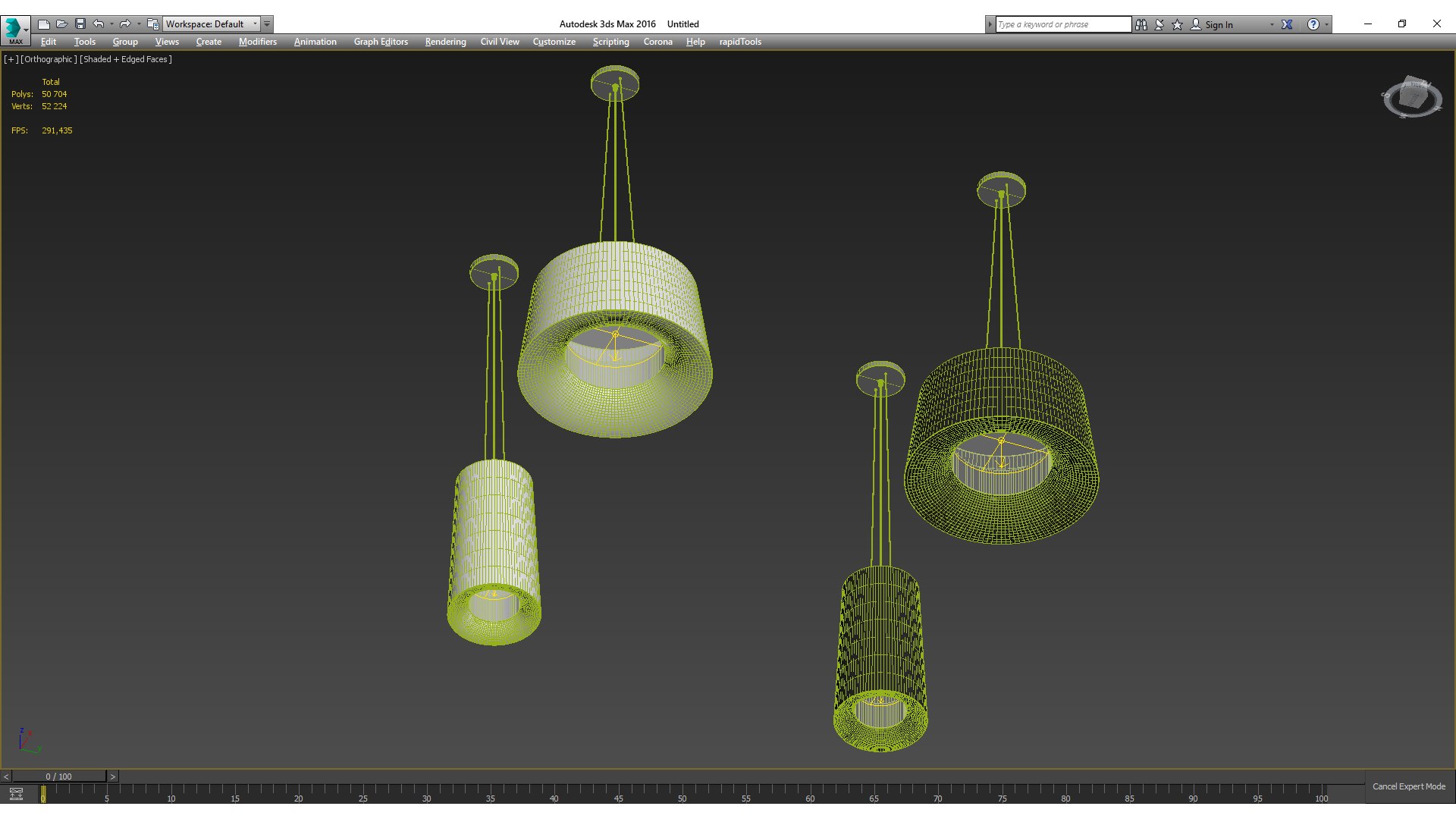Click the ViewCube navigation widget

tap(1411, 97)
